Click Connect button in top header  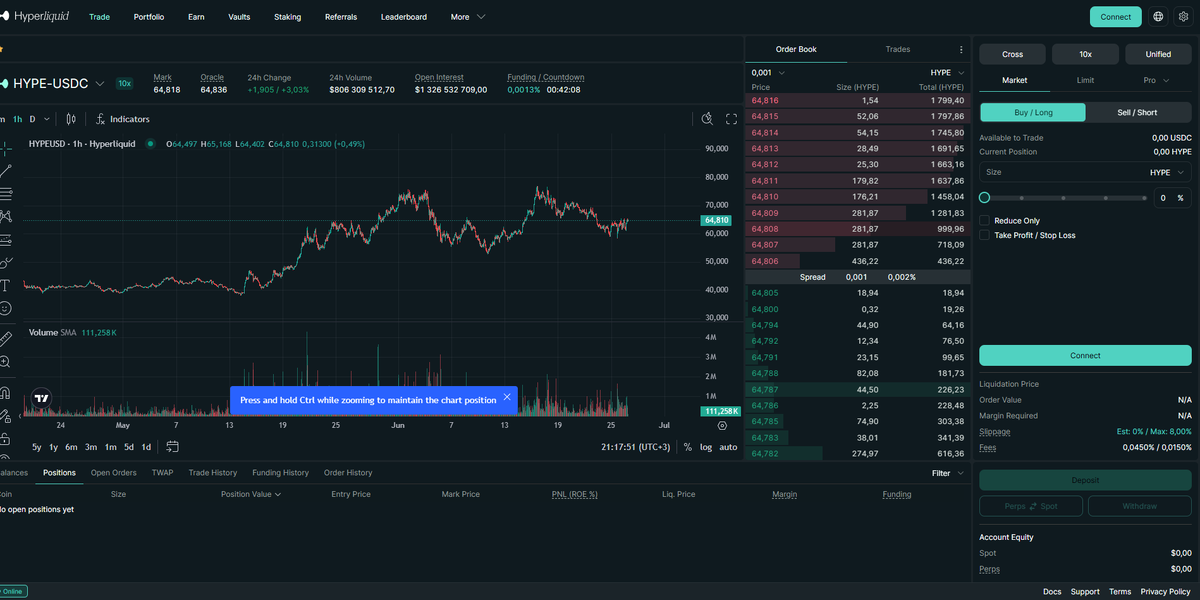tap(1115, 17)
